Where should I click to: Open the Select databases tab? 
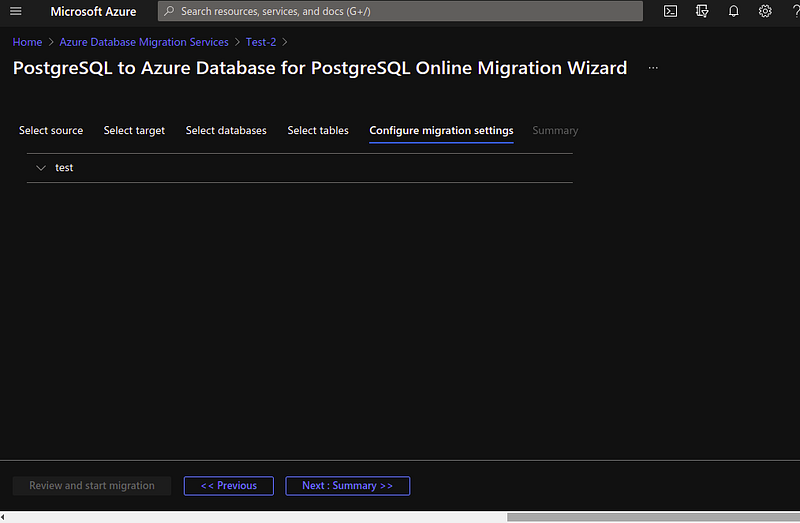(226, 131)
